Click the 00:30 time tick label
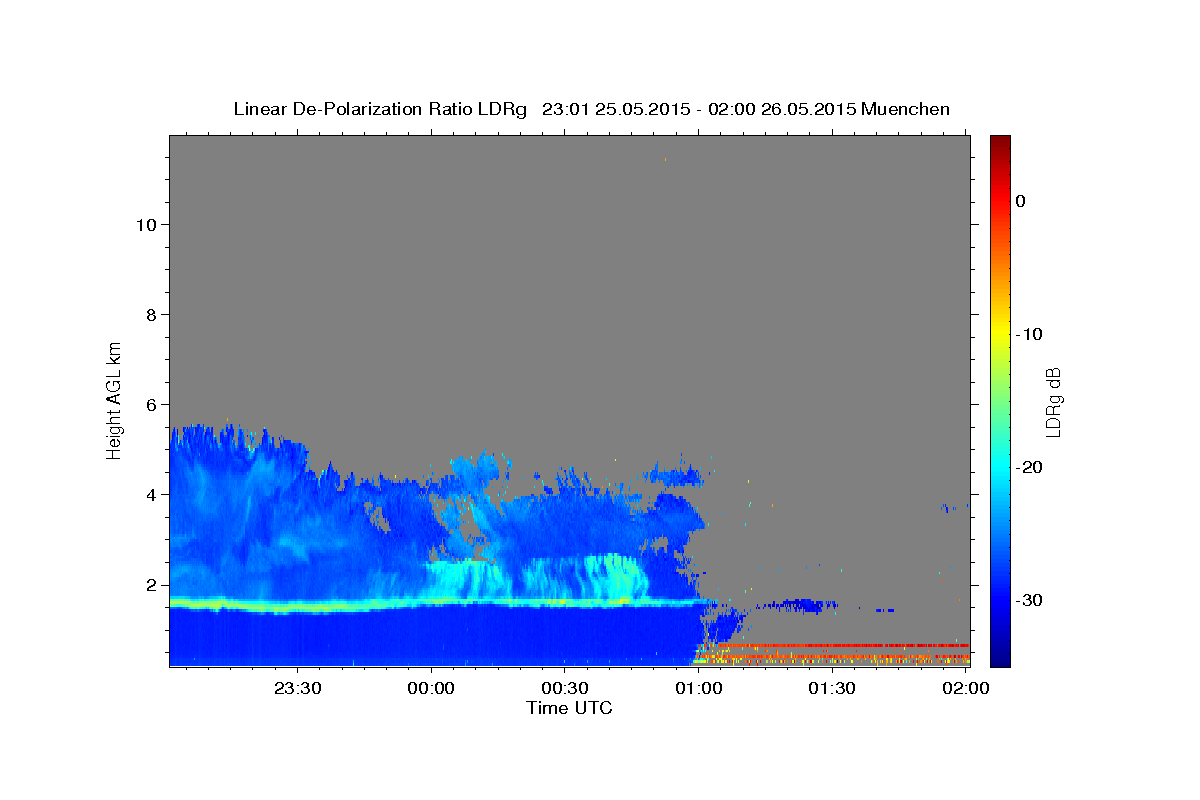1200x800 pixels. [x=565, y=688]
